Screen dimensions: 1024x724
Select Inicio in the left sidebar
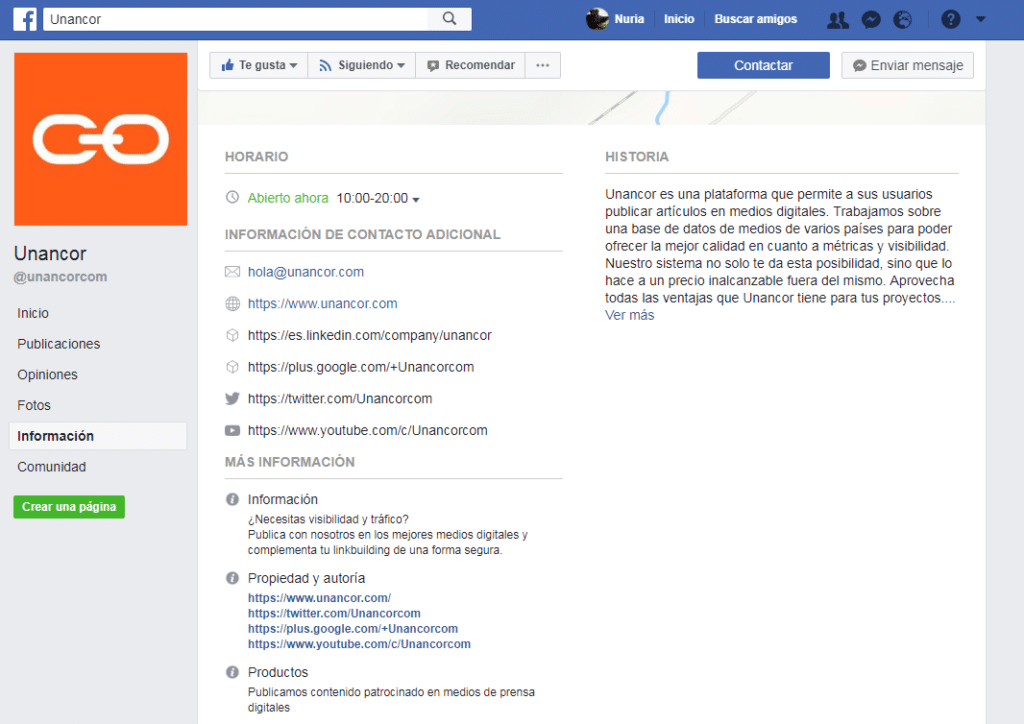pyautogui.click(x=33, y=313)
